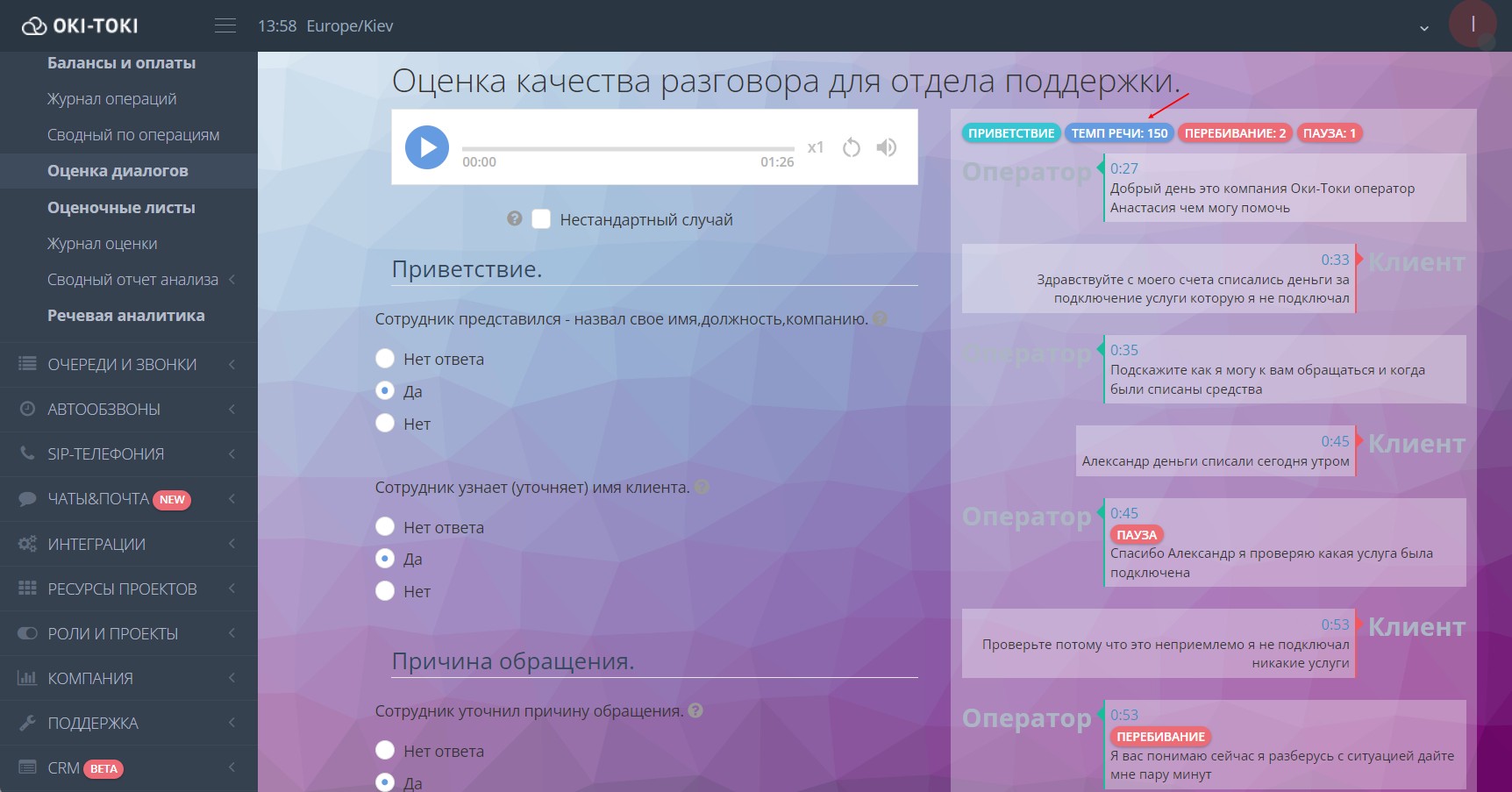Expand the ОЧЕРЕДИ И ЗВОНКИ section
Image resolution: width=1512 pixels, height=792 pixels.
click(x=231, y=364)
